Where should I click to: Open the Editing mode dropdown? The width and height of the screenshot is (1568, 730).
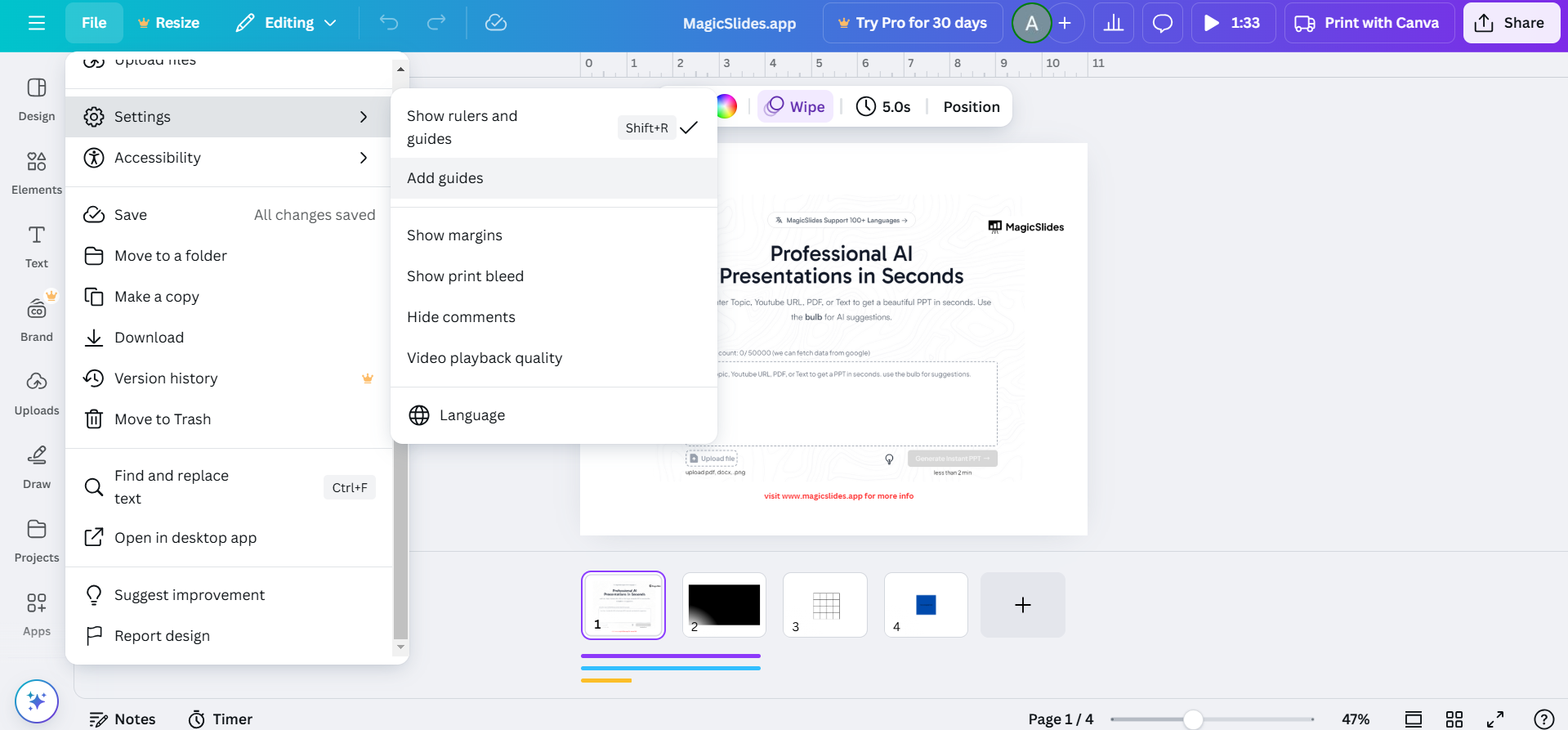pos(286,23)
